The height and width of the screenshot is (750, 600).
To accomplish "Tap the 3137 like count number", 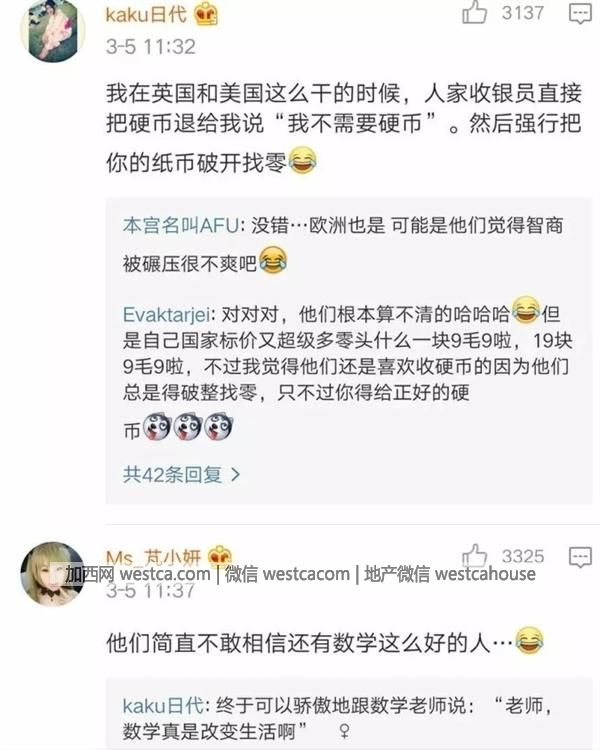I will point(522,13).
